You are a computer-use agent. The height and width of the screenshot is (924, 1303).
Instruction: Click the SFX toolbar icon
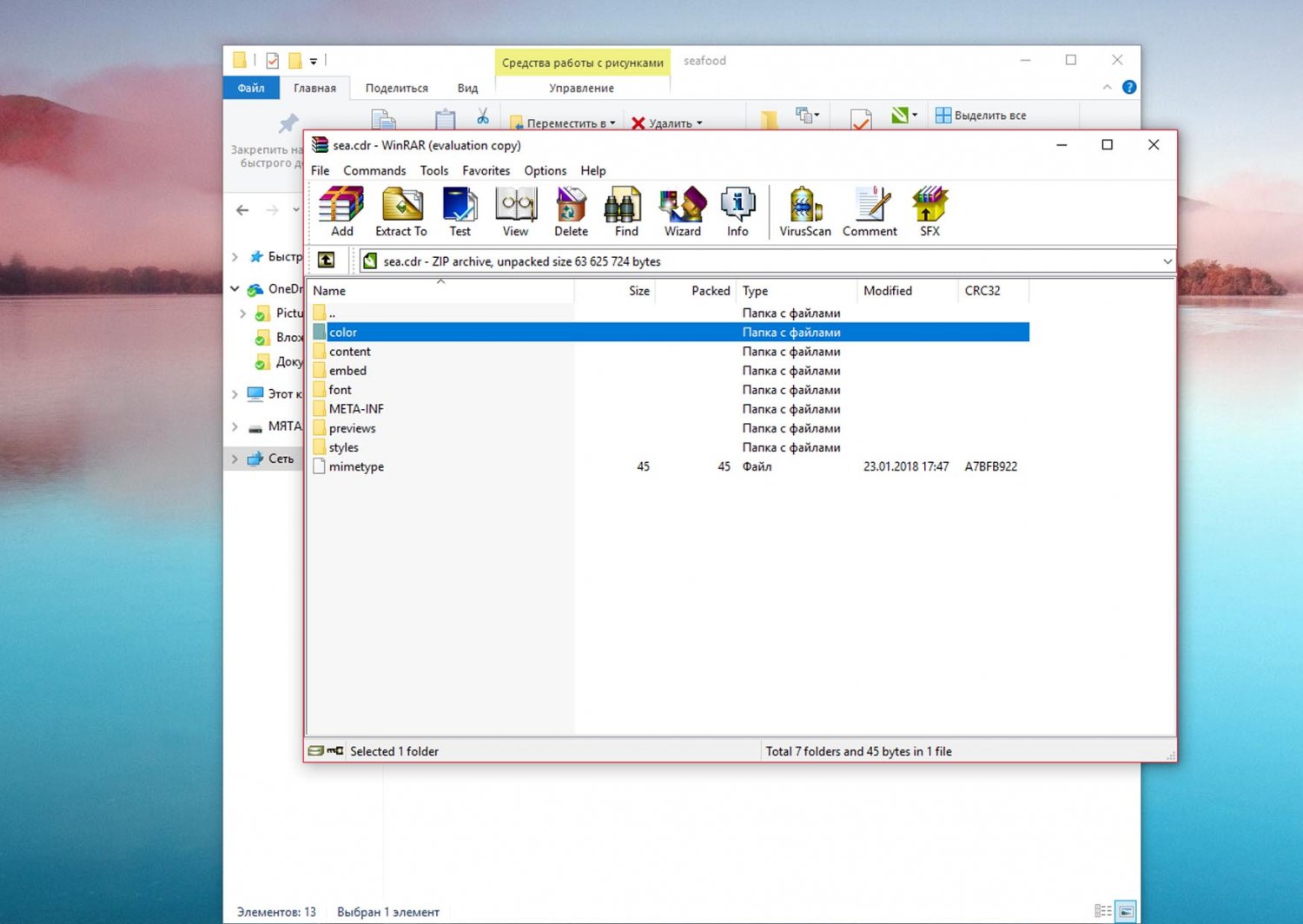pos(929,211)
